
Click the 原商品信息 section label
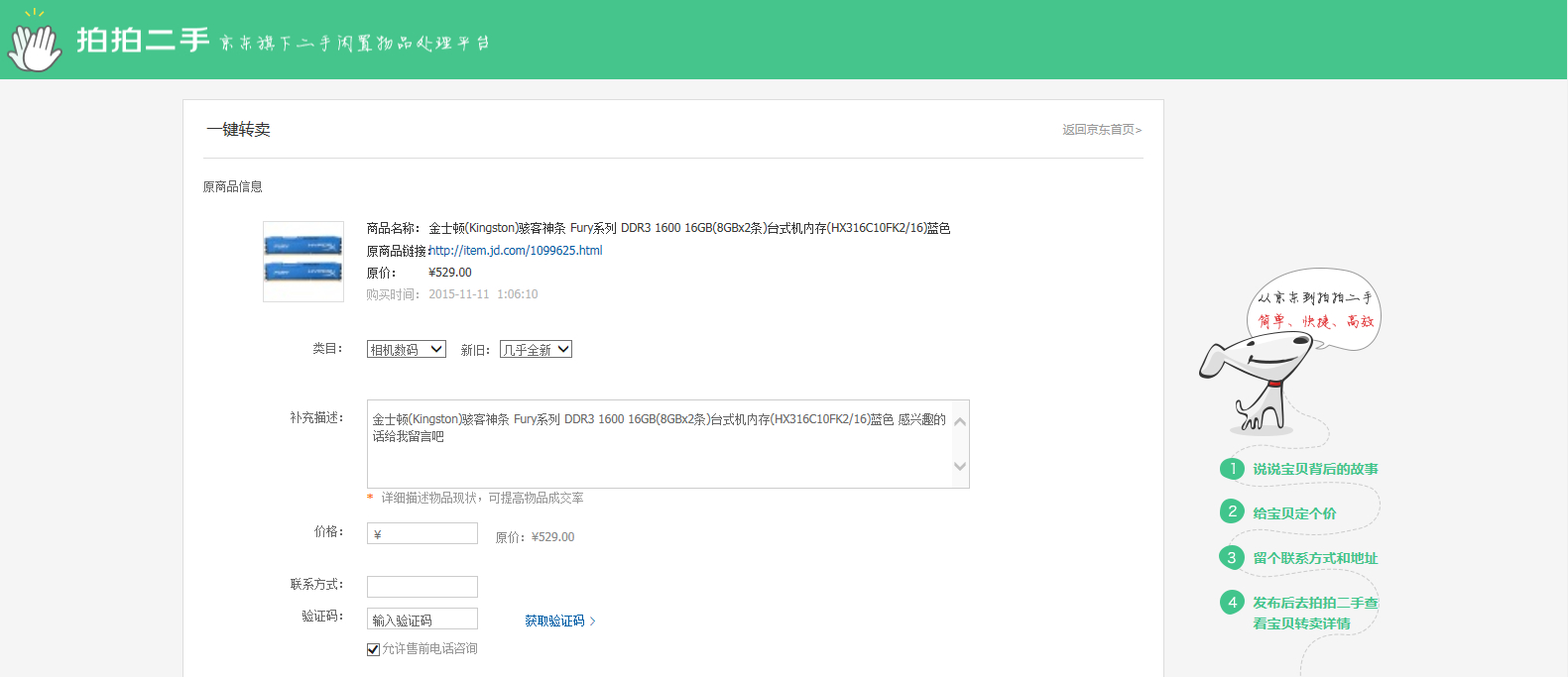[233, 186]
